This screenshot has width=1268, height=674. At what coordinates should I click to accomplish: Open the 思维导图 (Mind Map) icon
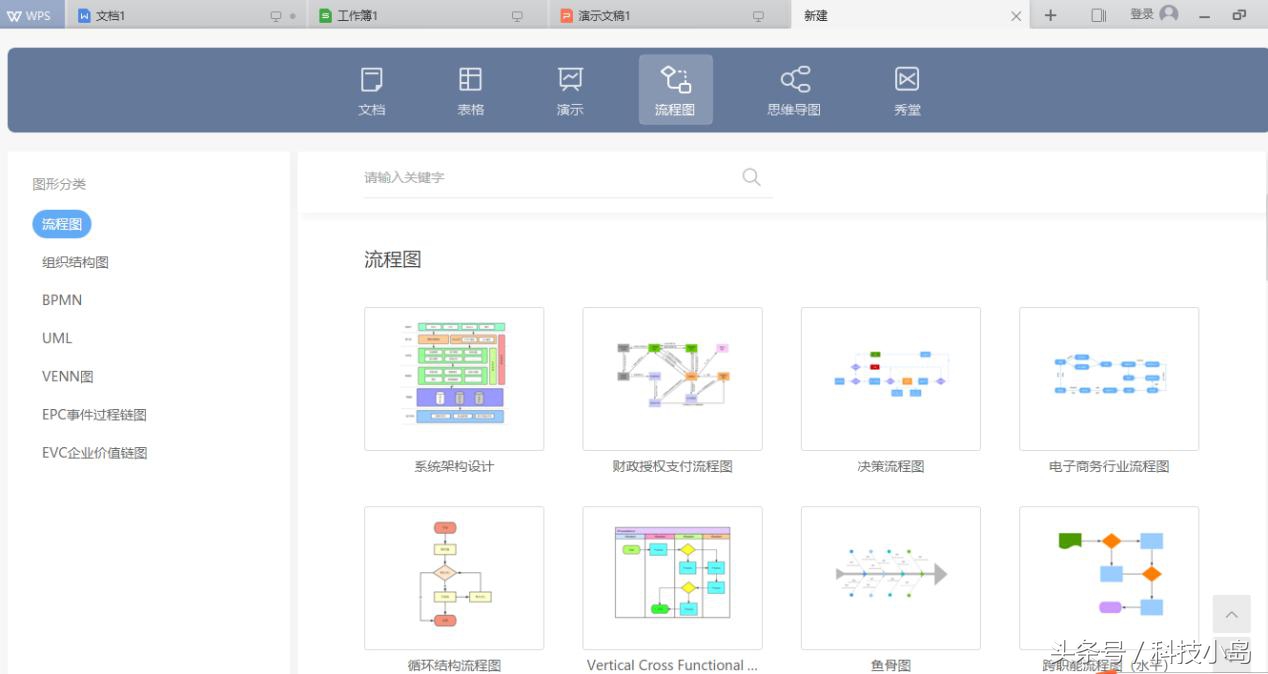coord(793,89)
